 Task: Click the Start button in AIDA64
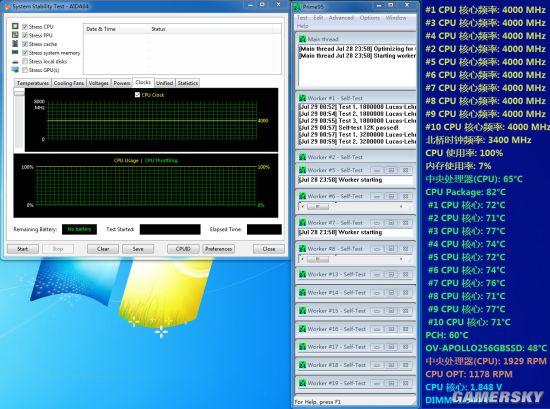[x=23, y=249]
